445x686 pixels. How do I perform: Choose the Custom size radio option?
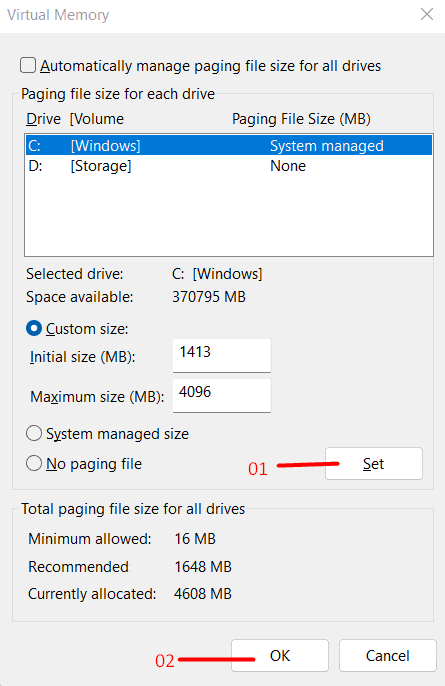(34, 329)
